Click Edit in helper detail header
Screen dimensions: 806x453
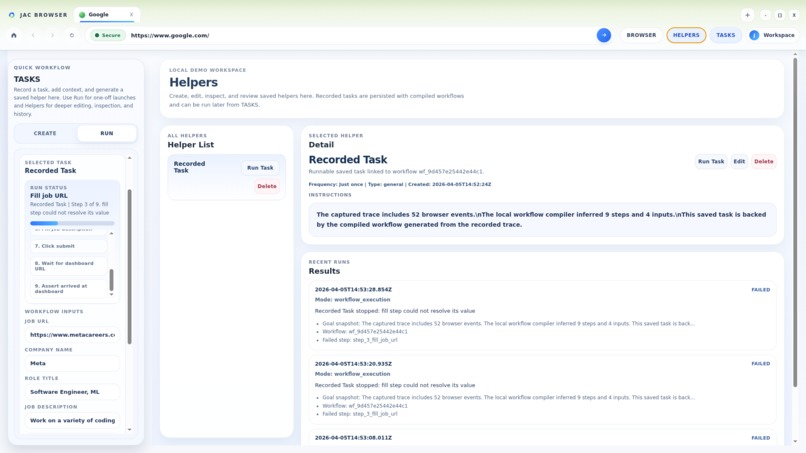739,161
